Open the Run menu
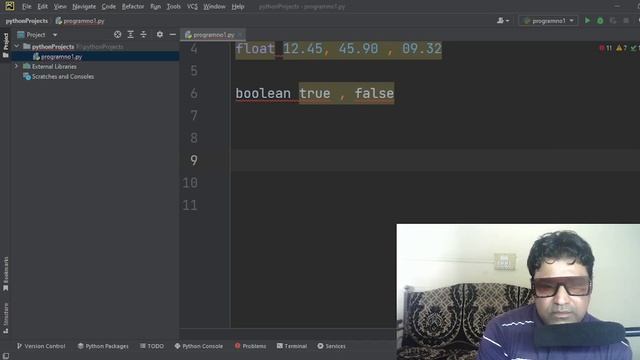This screenshot has width=640, height=360. [x=156, y=7]
